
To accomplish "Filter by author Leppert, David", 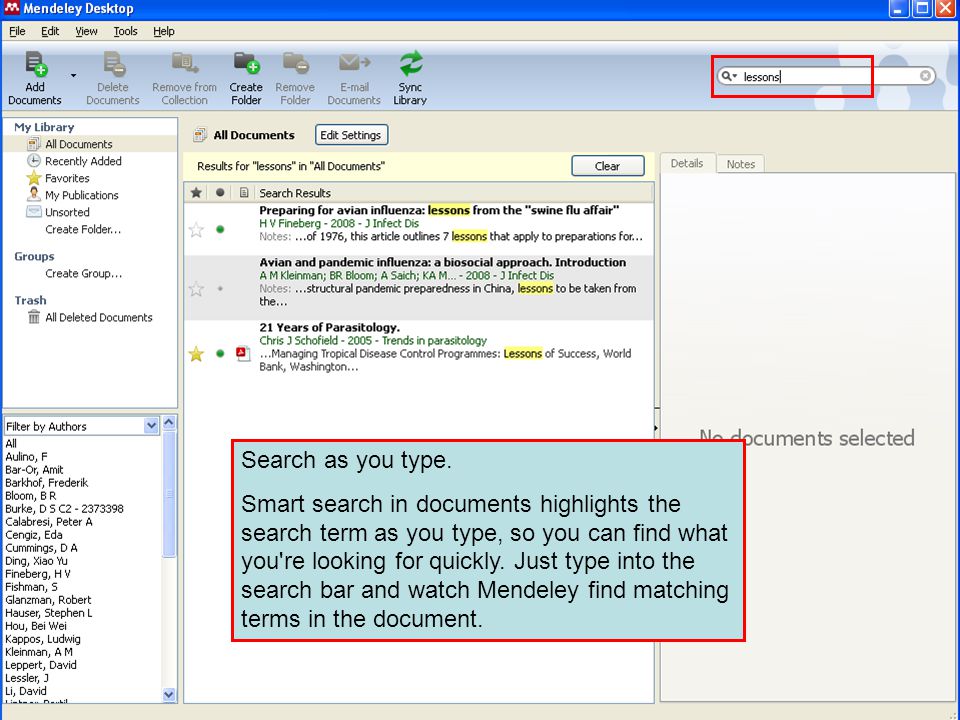I will (x=41, y=665).
